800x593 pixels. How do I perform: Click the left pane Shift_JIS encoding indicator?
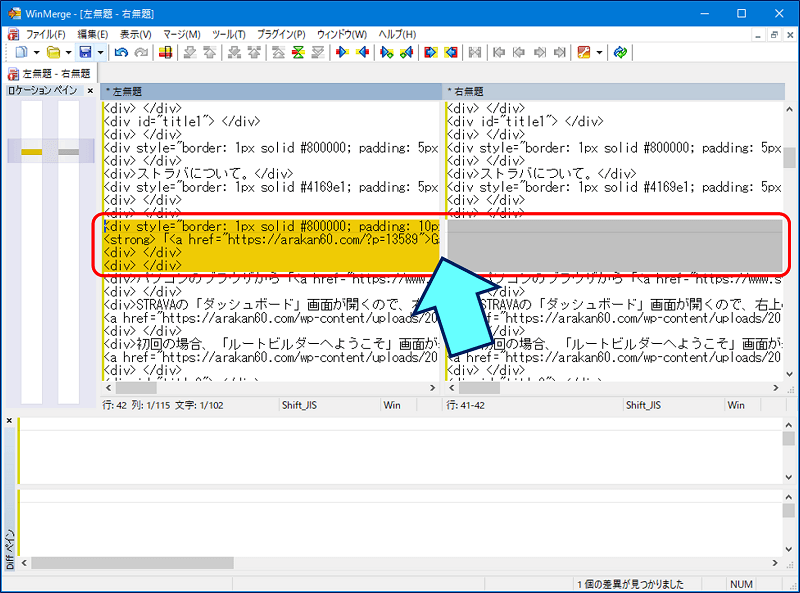(299, 405)
